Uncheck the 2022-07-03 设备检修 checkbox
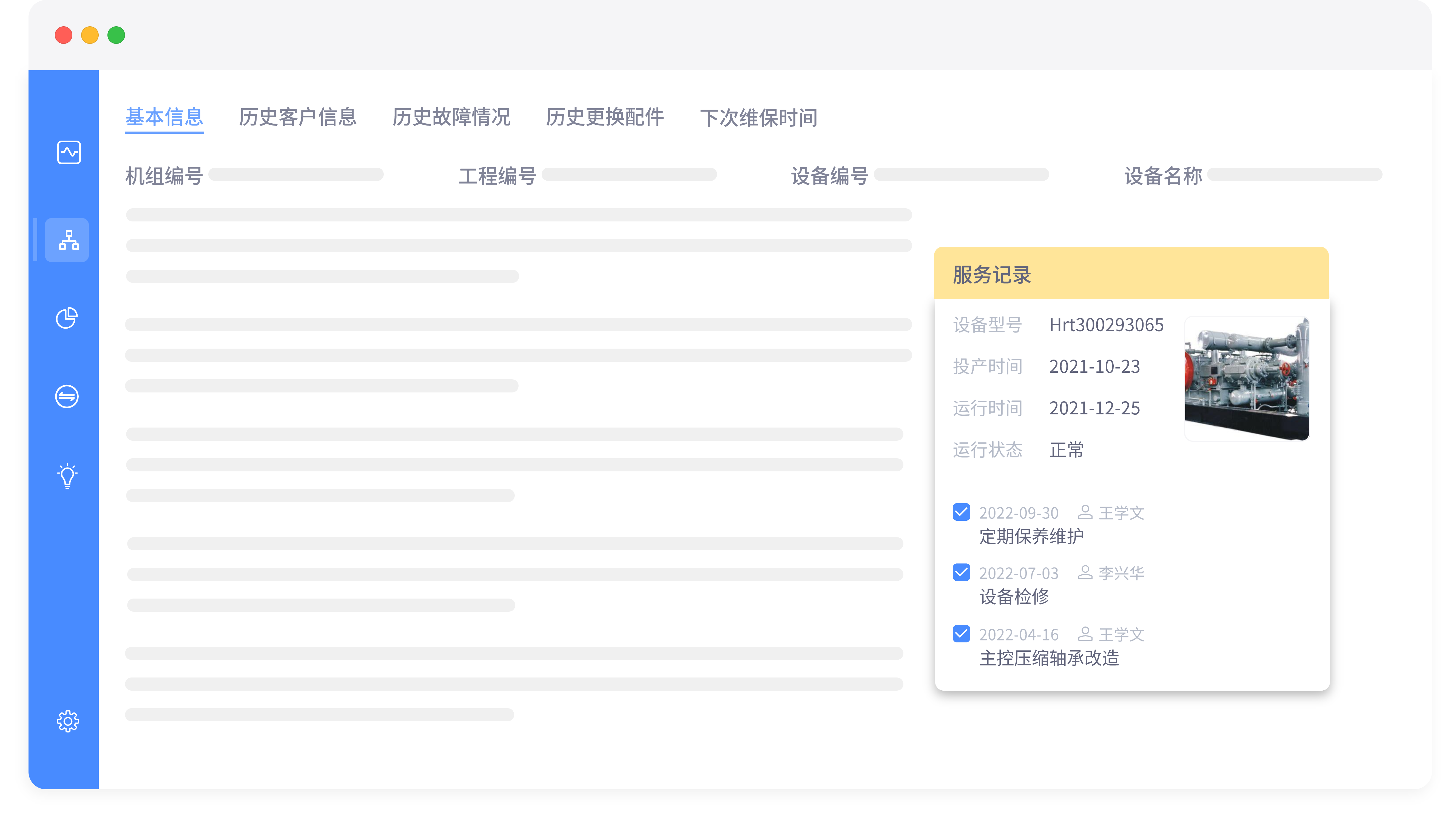 pyautogui.click(x=961, y=573)
